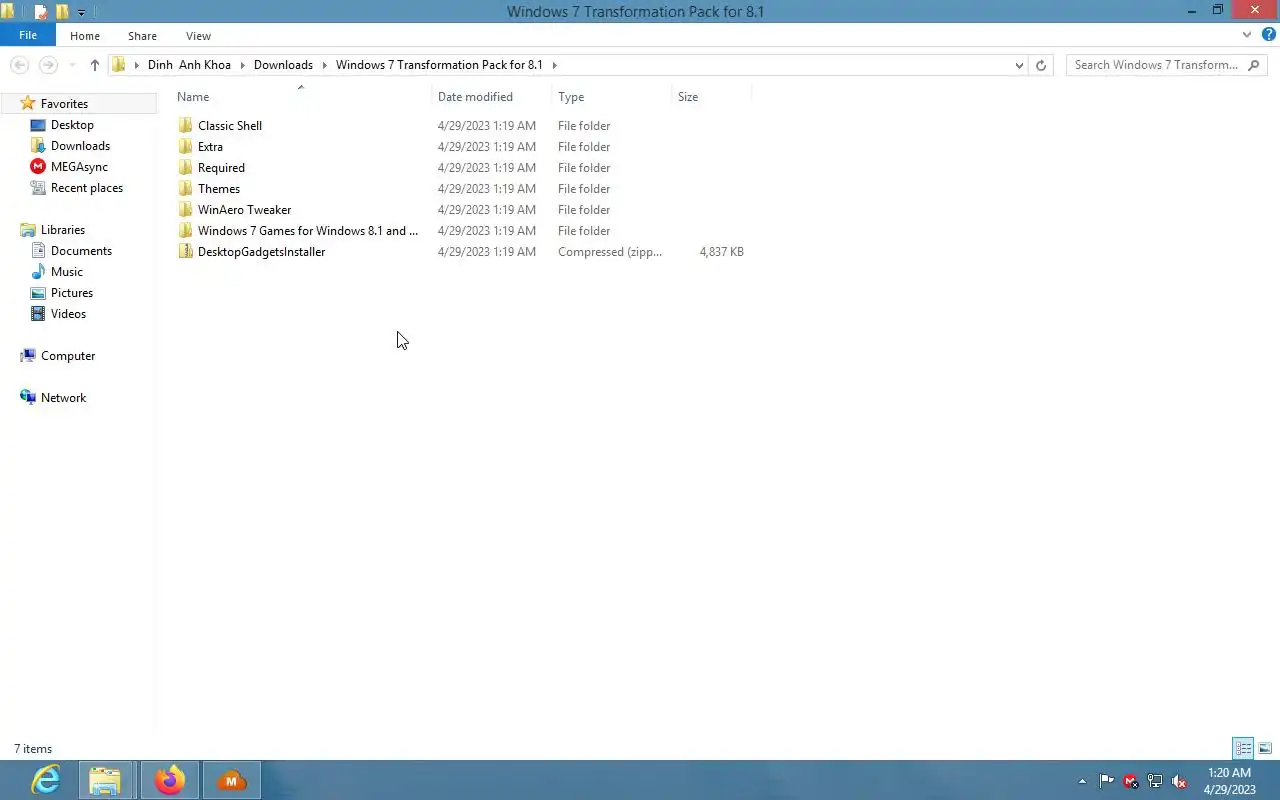
Task: Open the address bar history dropdown
Action: coord(1019,65)
